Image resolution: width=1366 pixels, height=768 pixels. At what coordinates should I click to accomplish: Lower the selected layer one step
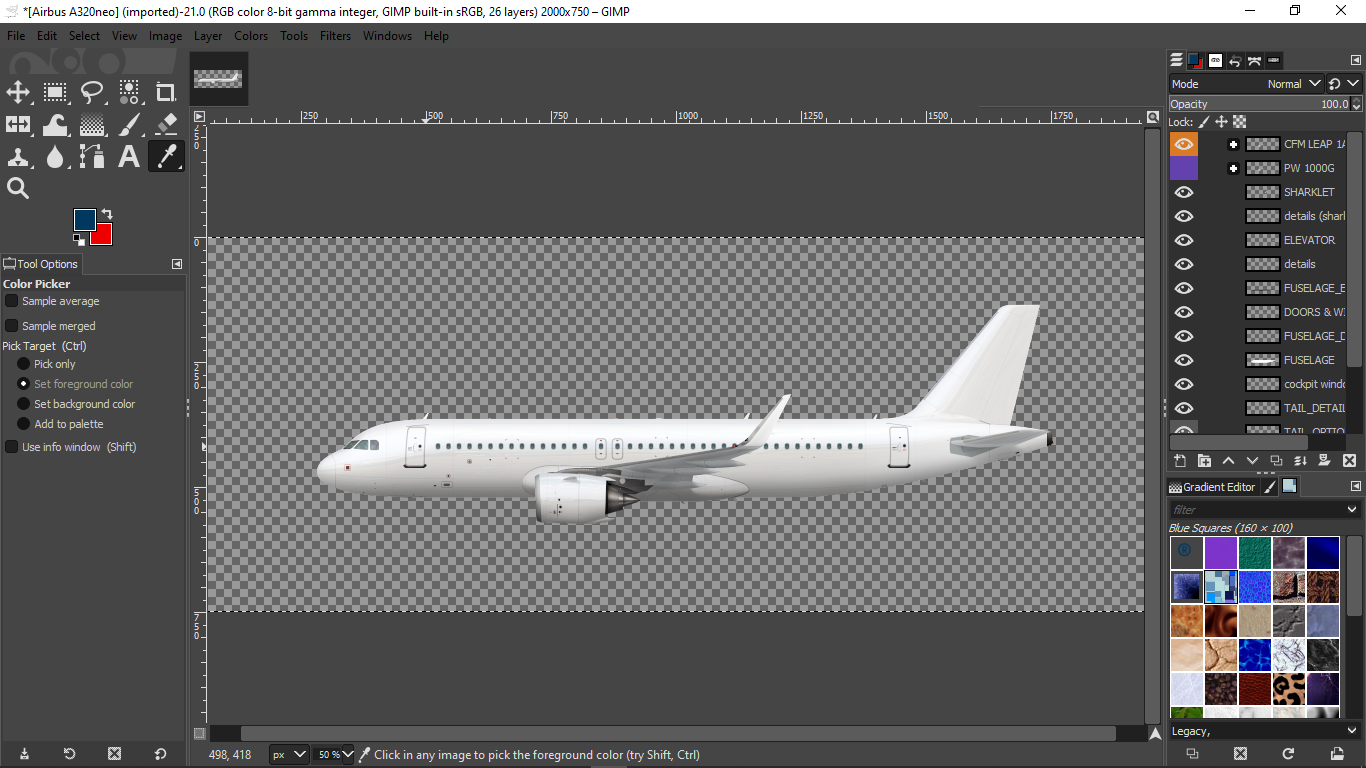[x=1252, y=461]
